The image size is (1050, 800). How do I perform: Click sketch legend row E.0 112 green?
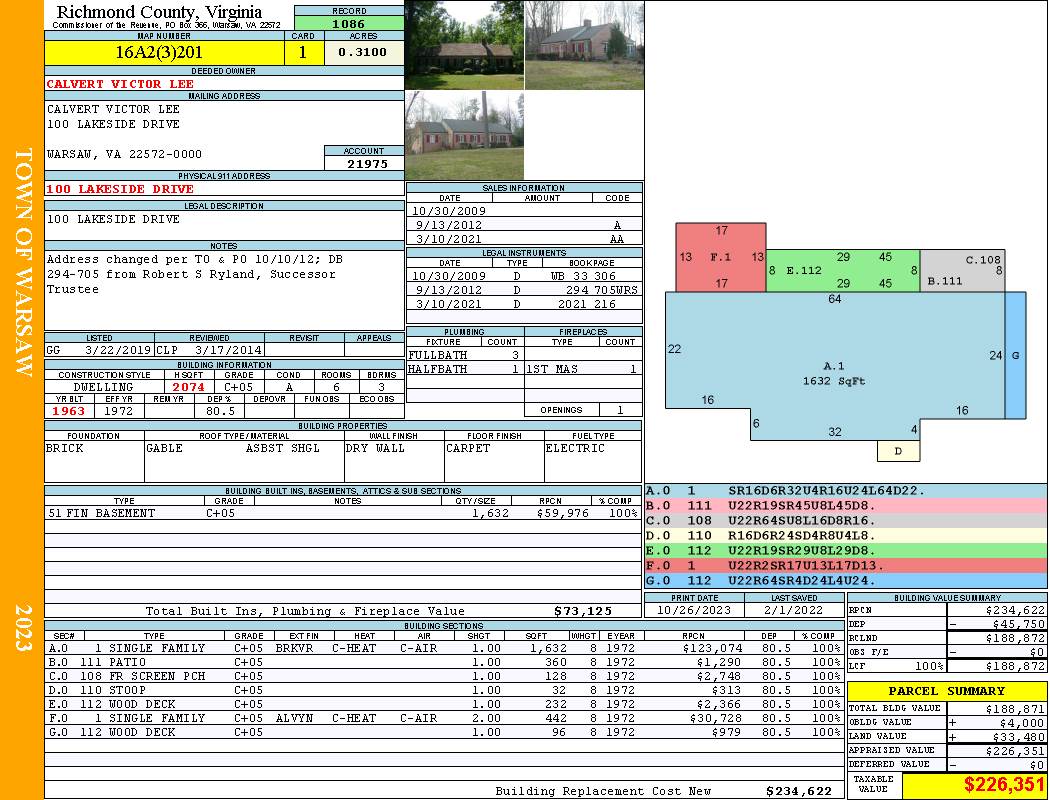click(x=846, y=550)
